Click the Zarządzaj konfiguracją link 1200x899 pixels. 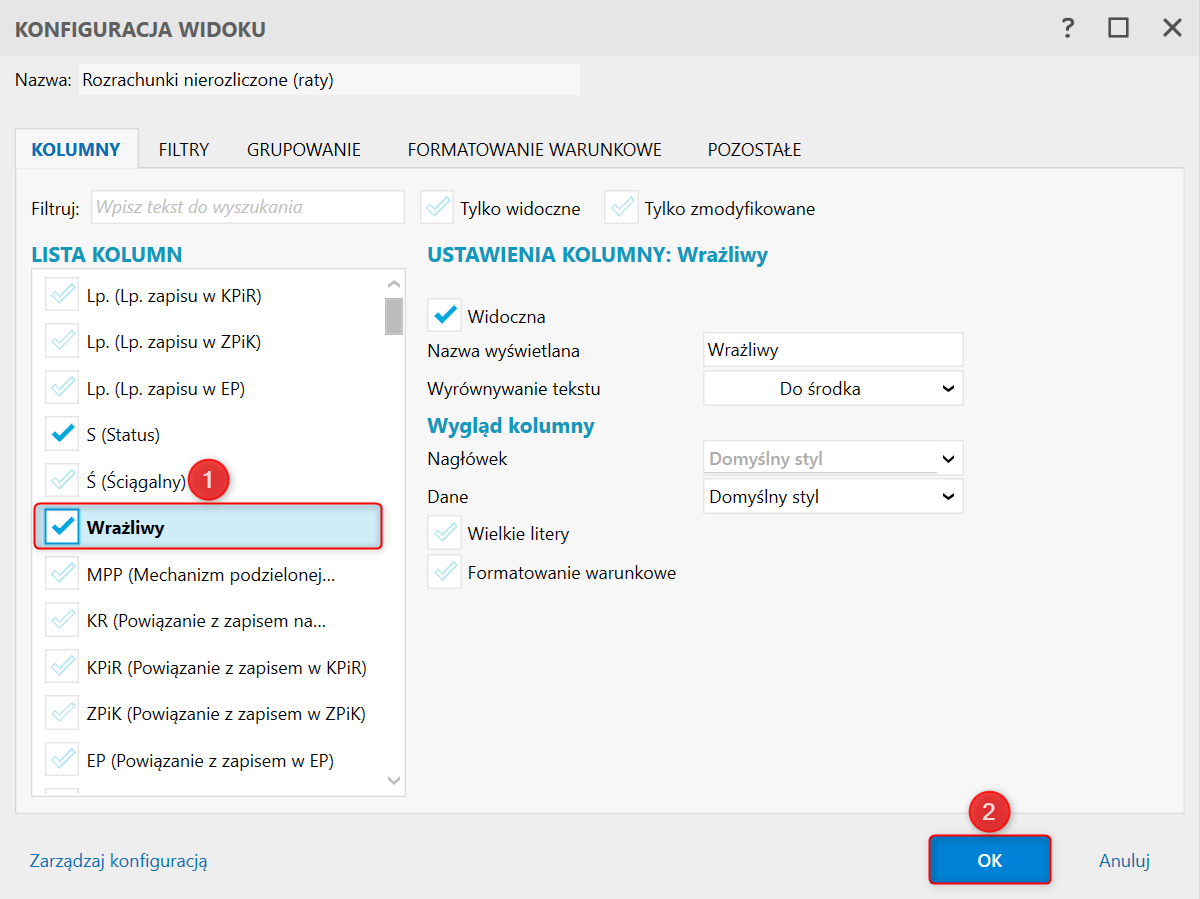(x=119, y=860)
